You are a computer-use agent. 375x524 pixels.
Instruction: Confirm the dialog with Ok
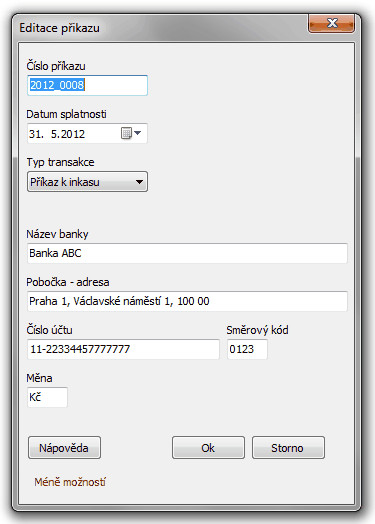tap(208, 447)
